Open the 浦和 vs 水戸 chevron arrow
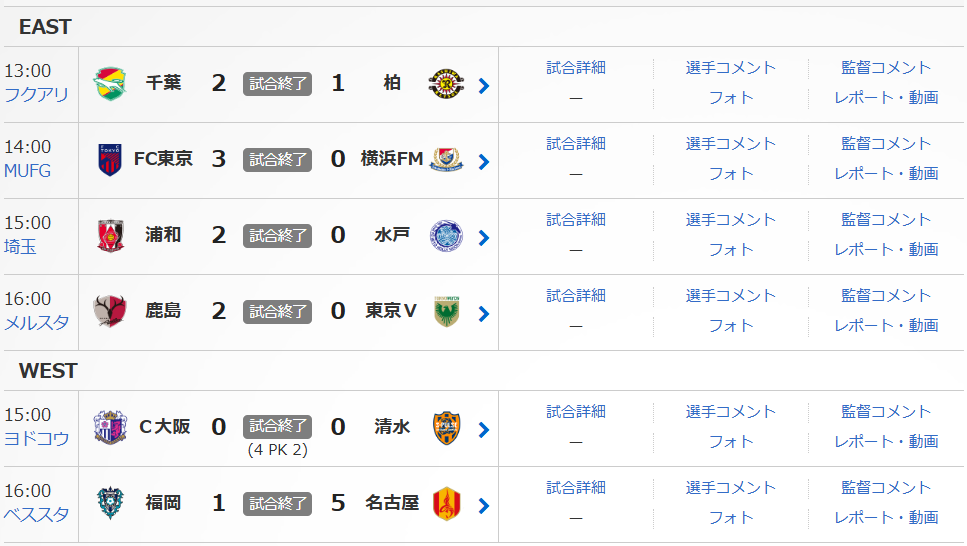 click(x=484, y=238)
